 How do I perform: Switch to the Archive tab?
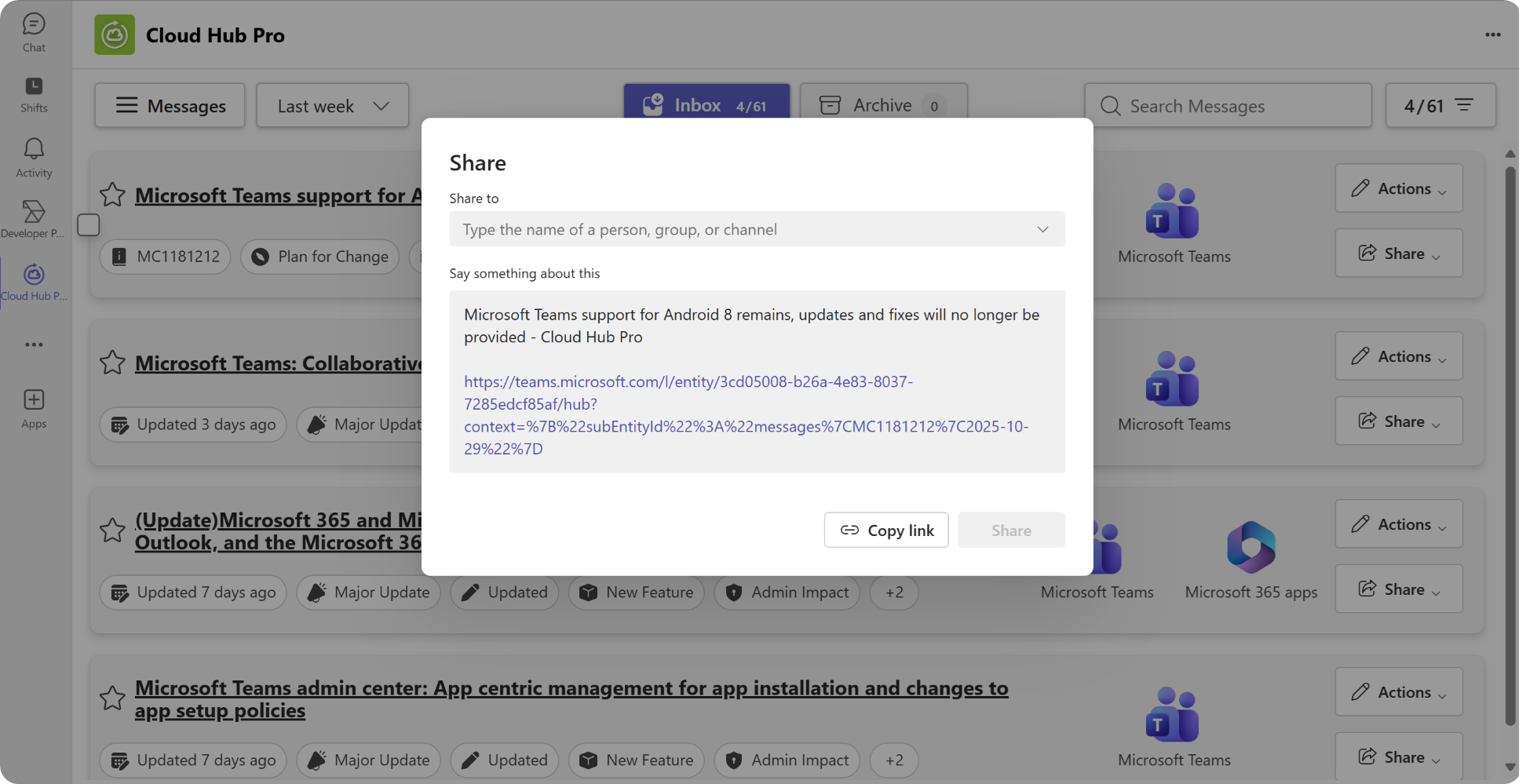point(881,104)
